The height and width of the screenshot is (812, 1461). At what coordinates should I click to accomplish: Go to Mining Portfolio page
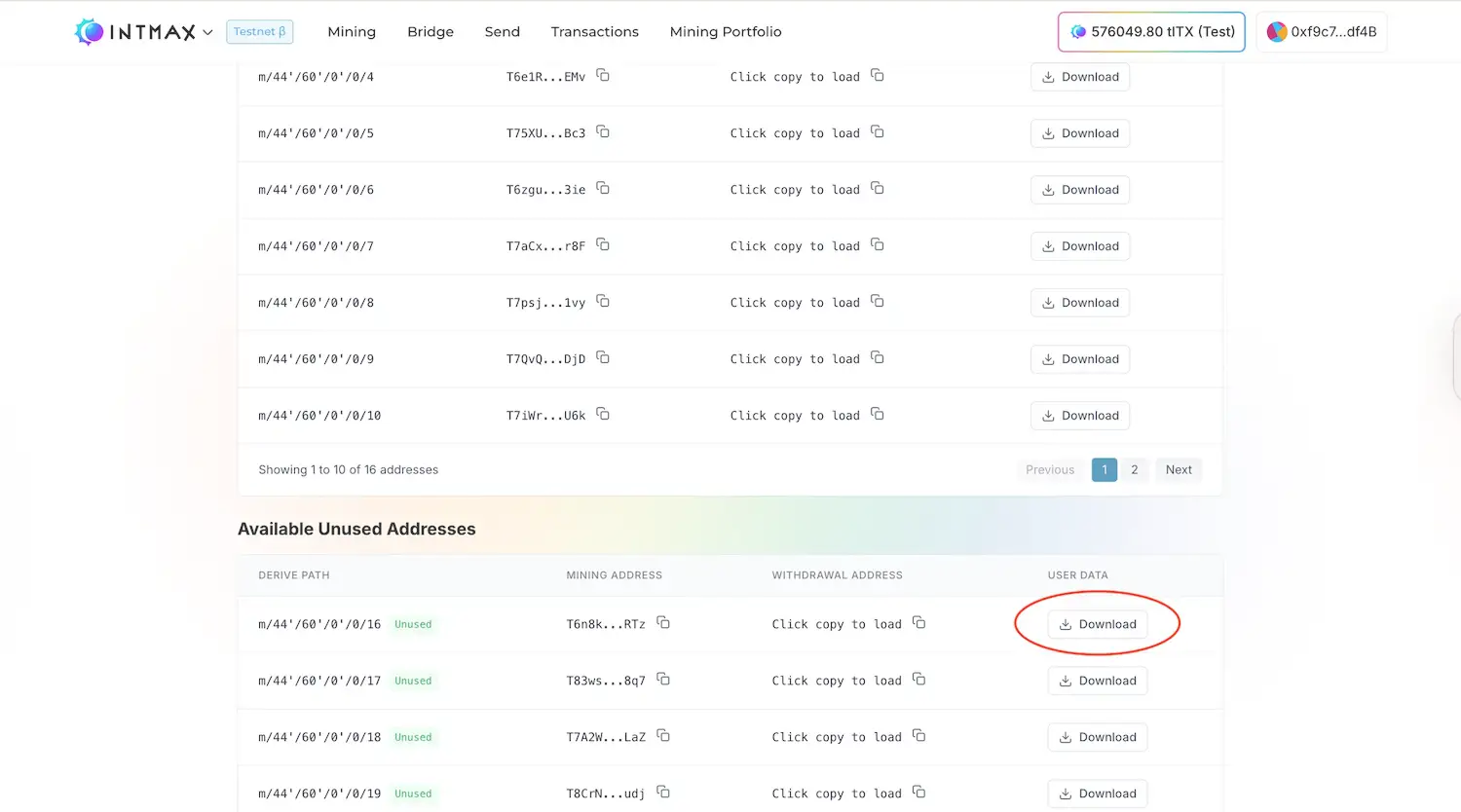[x=726, y=32]
